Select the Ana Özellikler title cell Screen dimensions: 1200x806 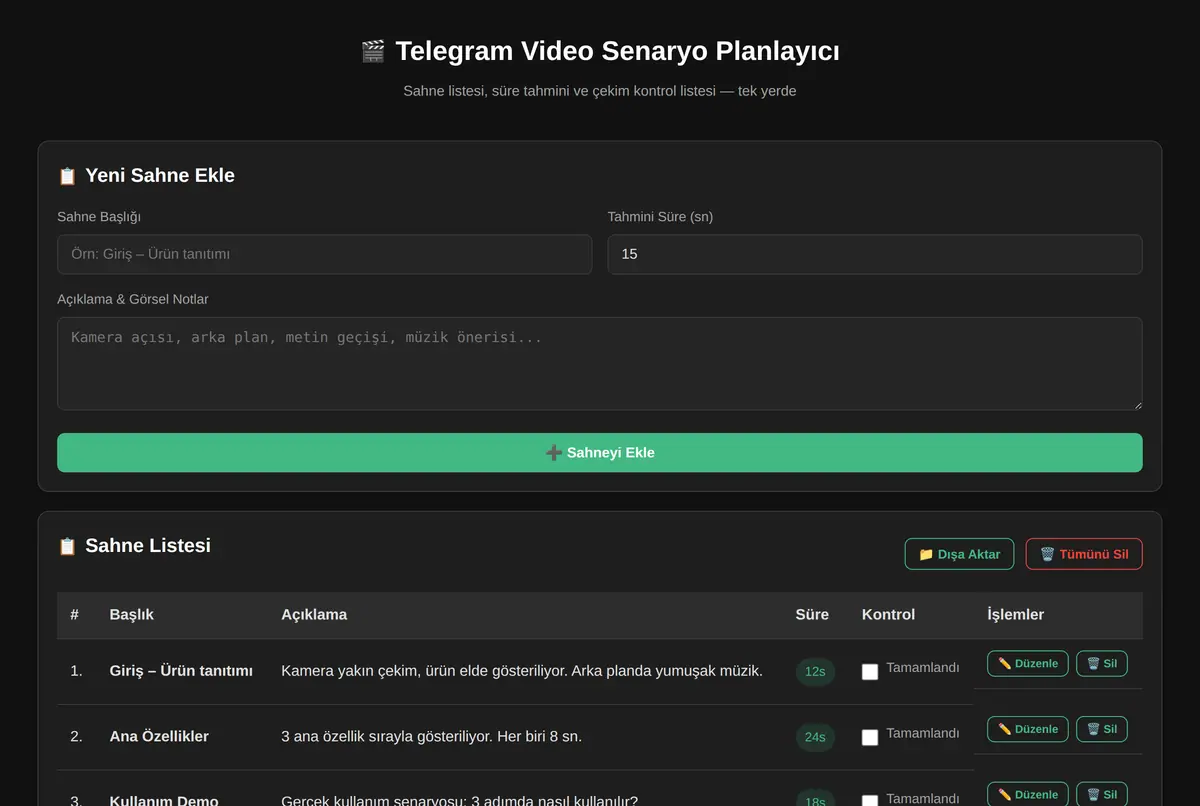pos(159,737)
